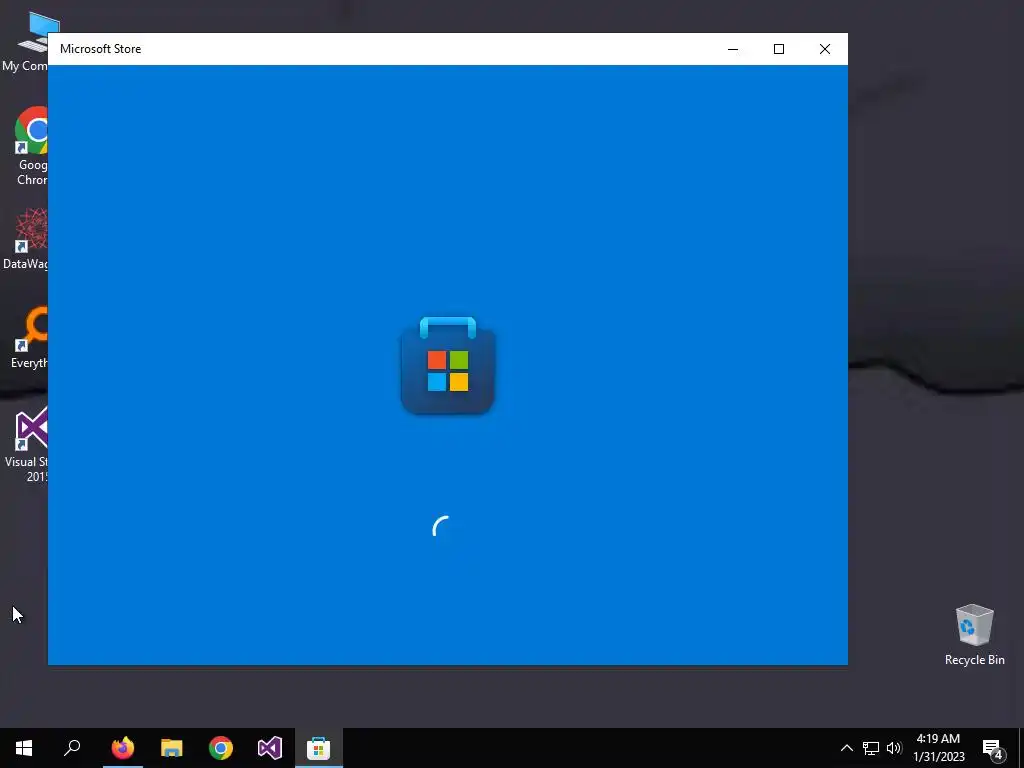Image resolution: width=1024 pixels, height=768 pixels.
Task: Open the Action Center notifications icon
Action: tap(993, 748)
